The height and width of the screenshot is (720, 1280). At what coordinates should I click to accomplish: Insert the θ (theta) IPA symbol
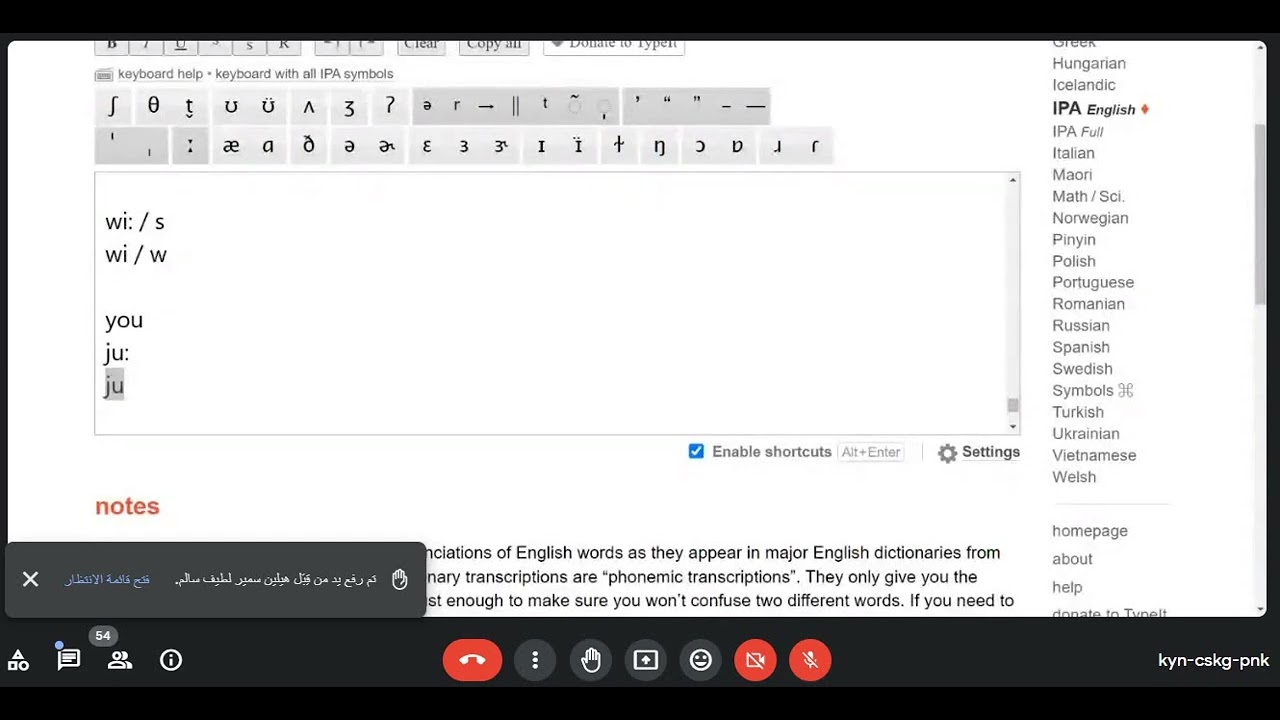[153, 106]
